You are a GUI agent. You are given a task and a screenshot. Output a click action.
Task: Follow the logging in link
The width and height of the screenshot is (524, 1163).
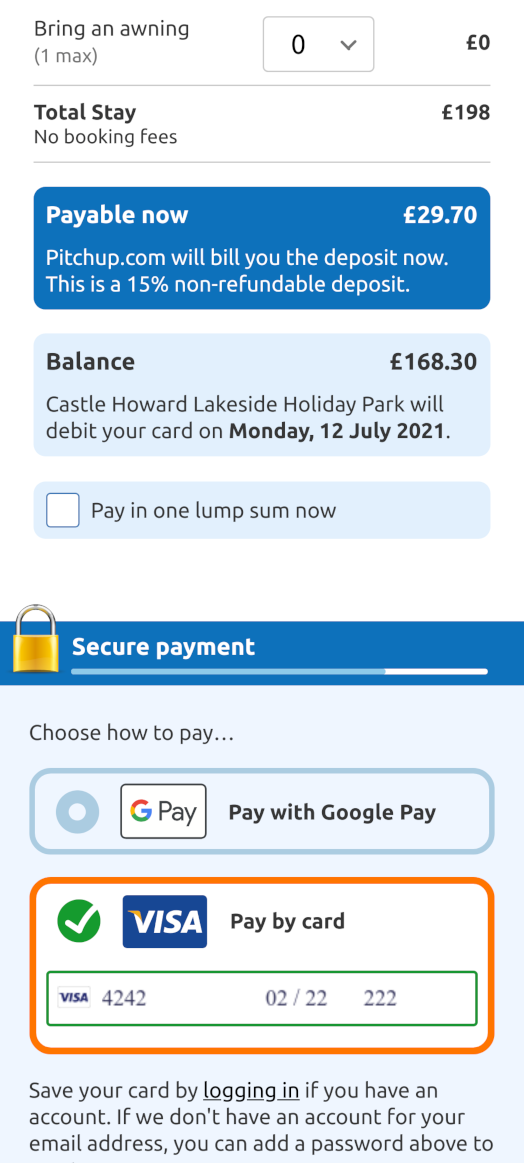pyautogui.click(x=251, y=1090)
